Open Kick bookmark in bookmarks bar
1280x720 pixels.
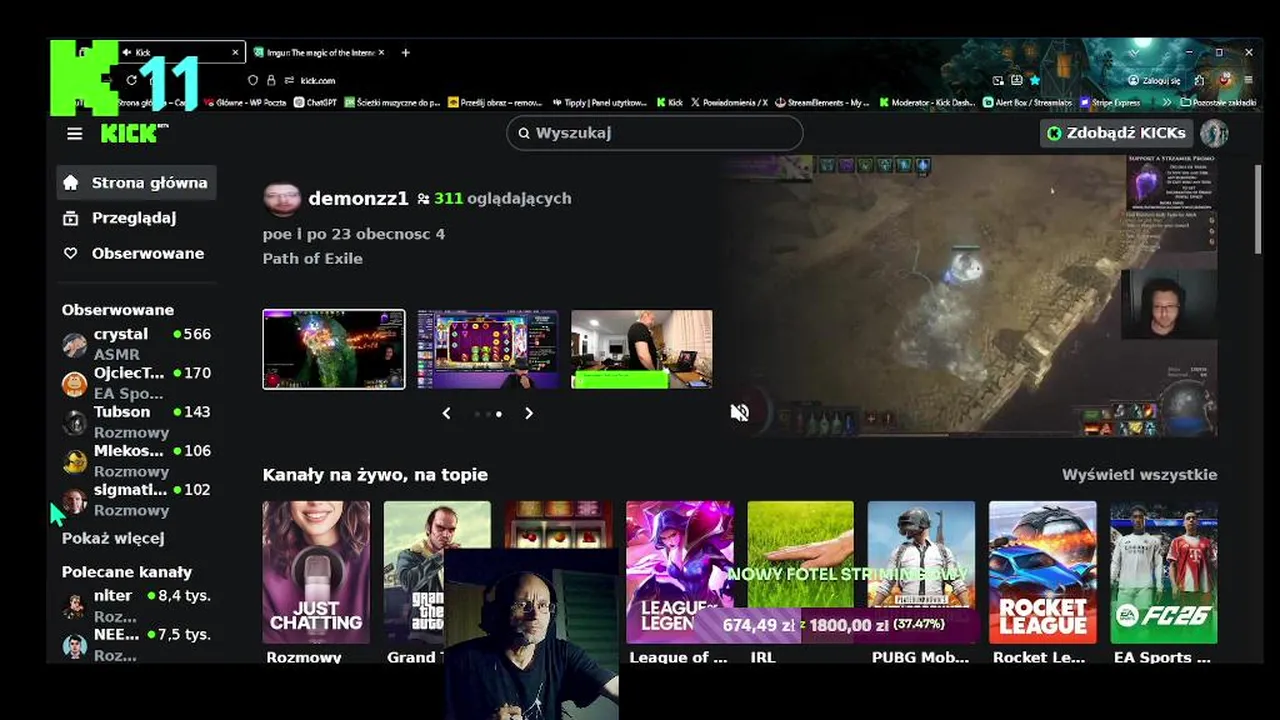[670, 102]
